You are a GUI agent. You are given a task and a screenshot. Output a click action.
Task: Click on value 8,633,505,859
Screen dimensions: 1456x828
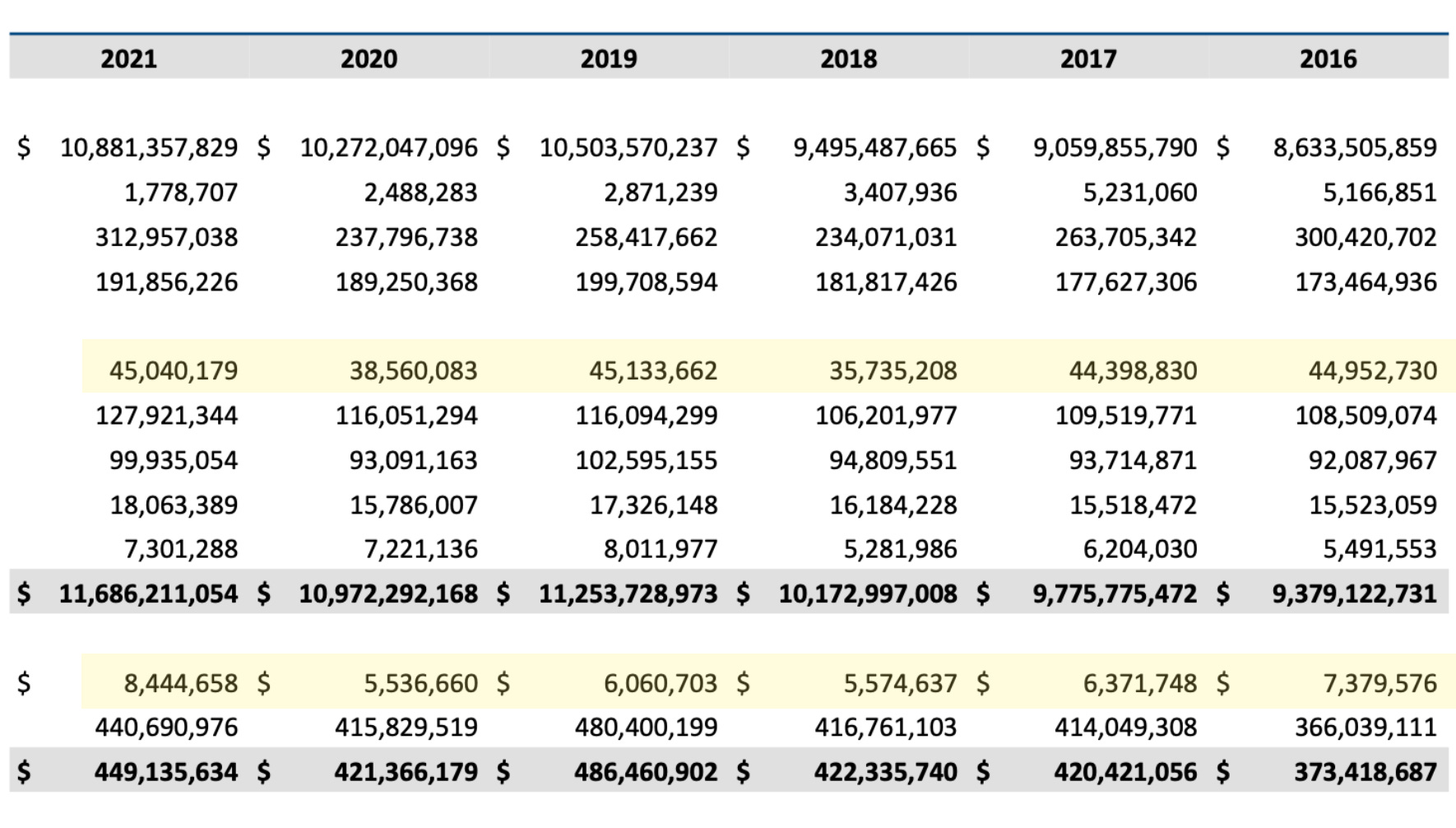[1356, 148]
